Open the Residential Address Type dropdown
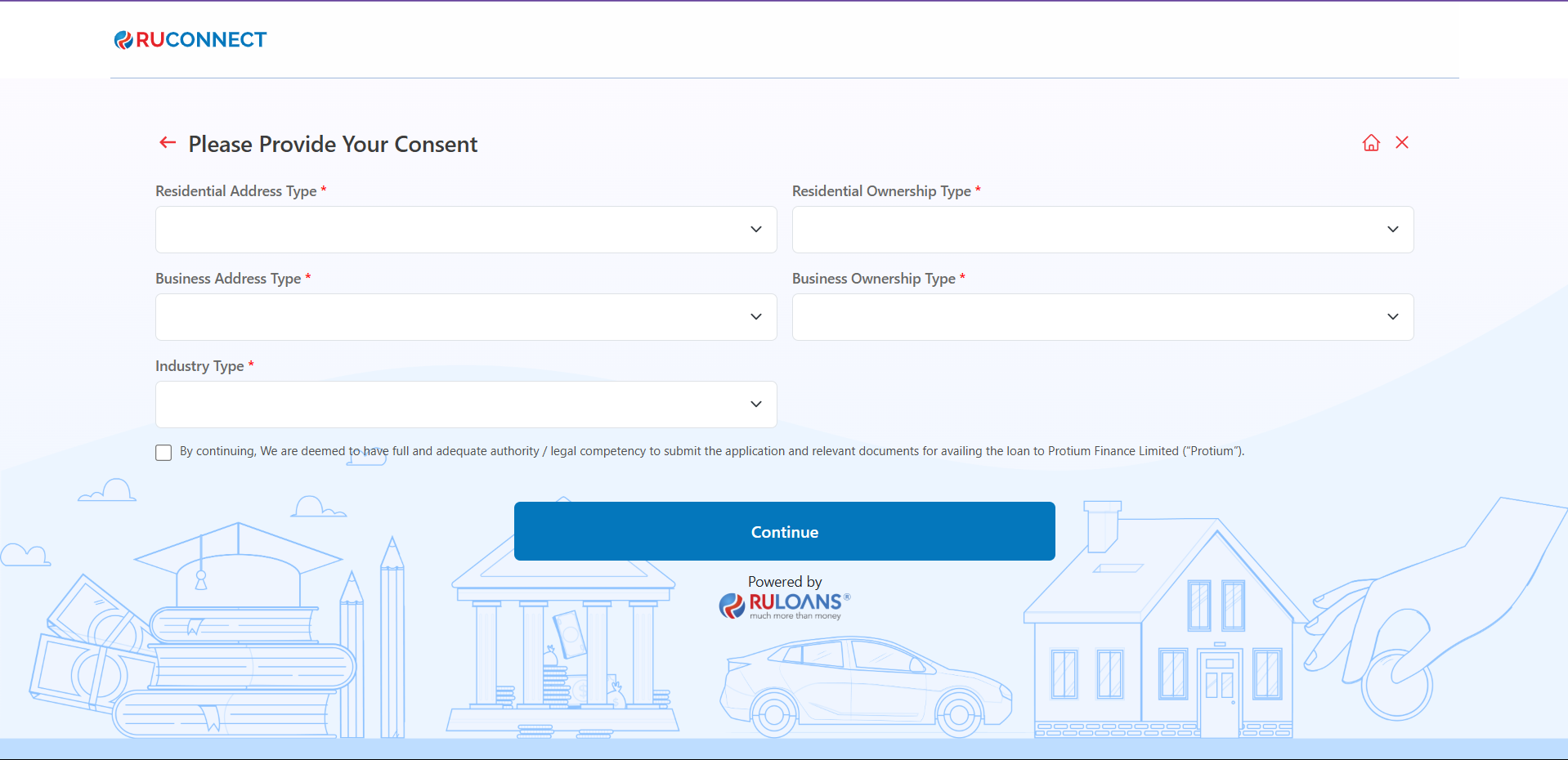Viewport: 1568px width, 760px height. point(465,230)
